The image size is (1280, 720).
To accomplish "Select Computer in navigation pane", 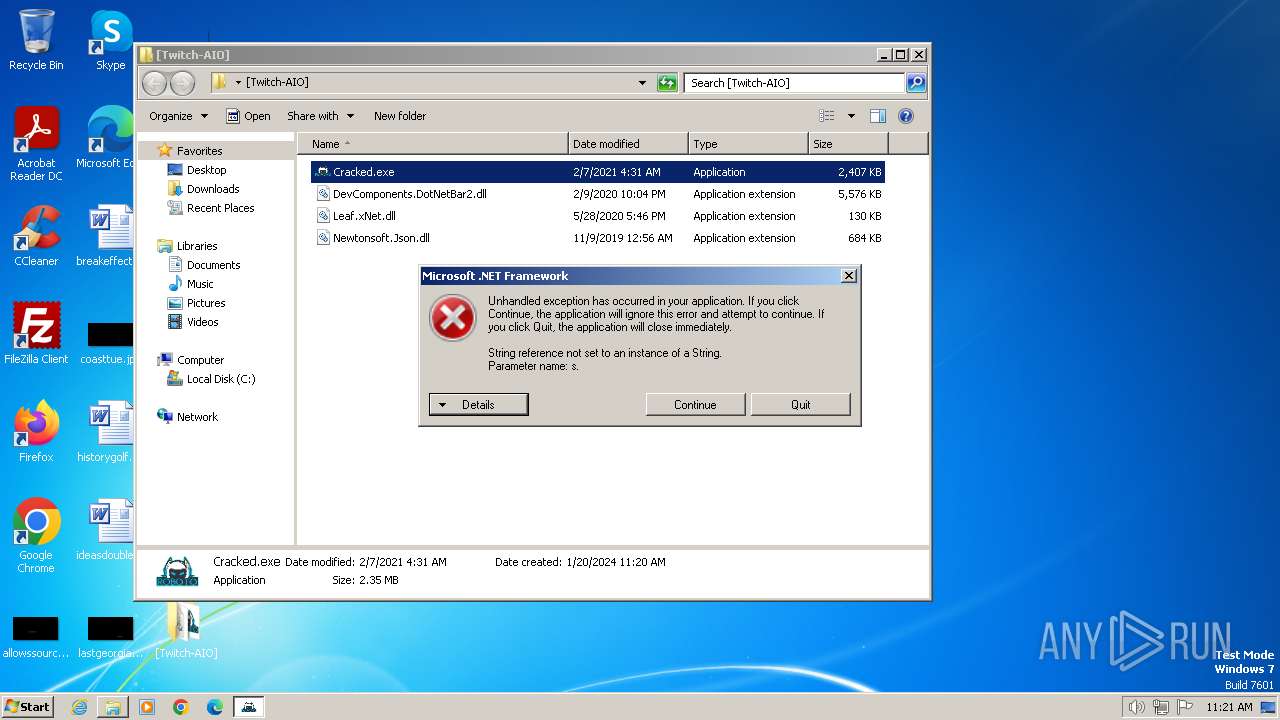I will 200,360.
